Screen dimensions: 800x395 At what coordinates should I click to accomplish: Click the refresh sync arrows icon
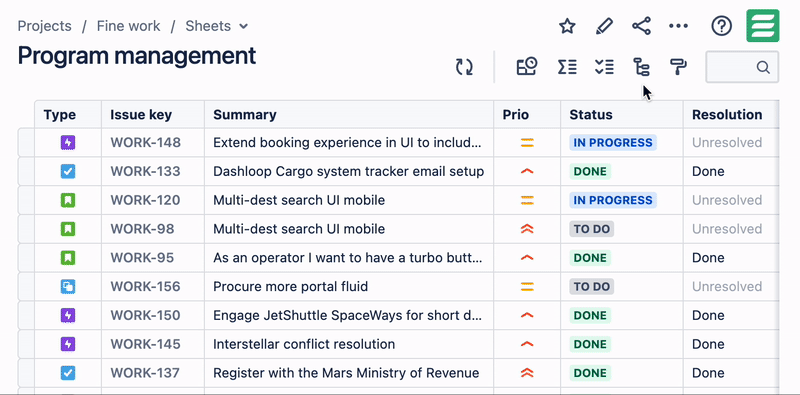click(x=464, y=67)
